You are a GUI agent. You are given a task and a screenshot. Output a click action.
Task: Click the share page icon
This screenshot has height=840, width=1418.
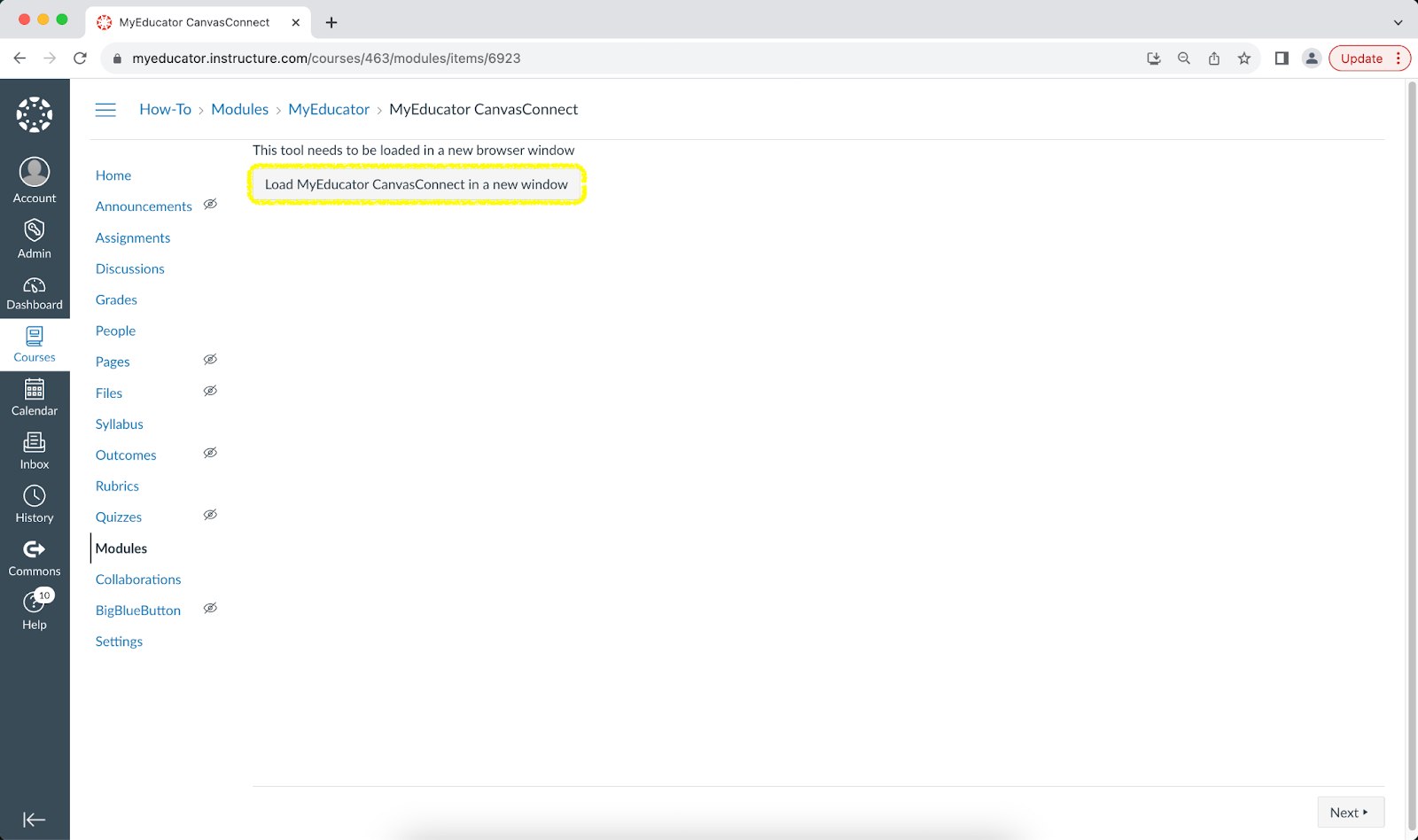pos(1214,58)
